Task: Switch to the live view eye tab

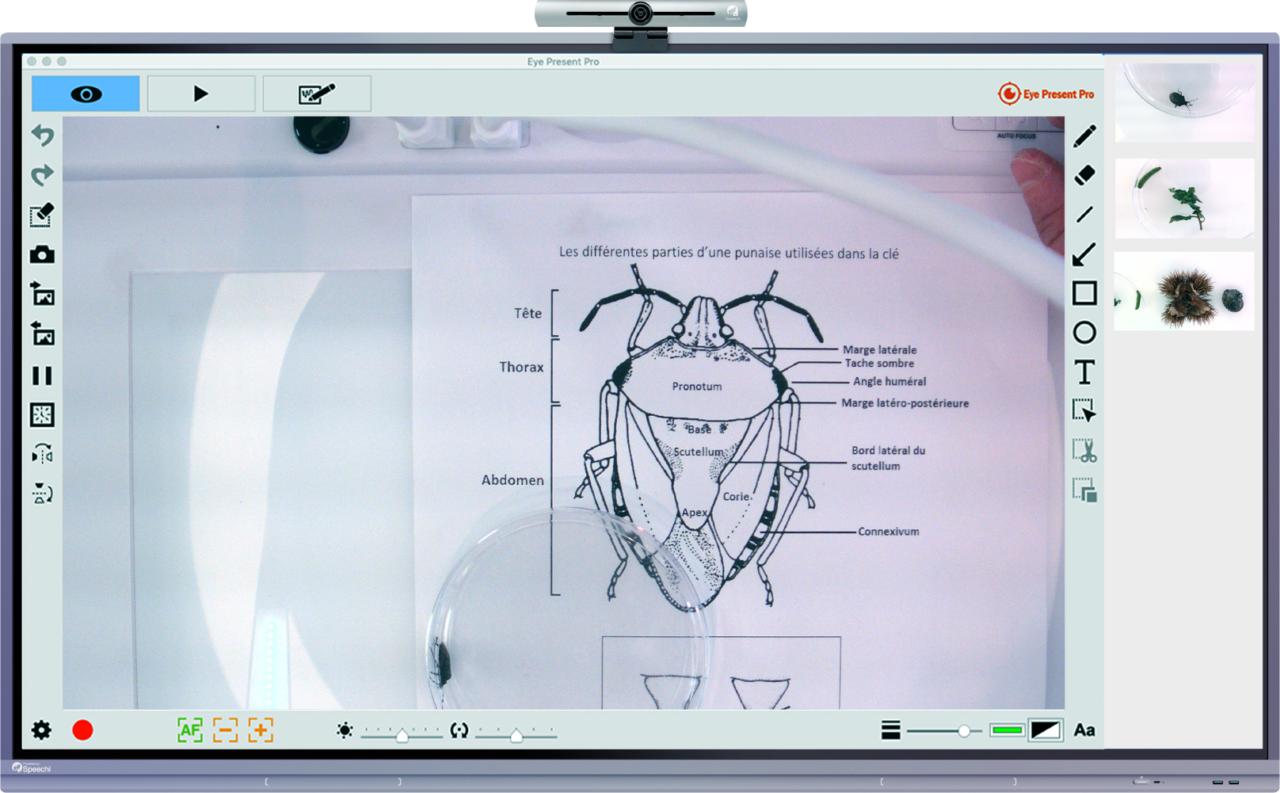Action: click(x=85, y=92)
